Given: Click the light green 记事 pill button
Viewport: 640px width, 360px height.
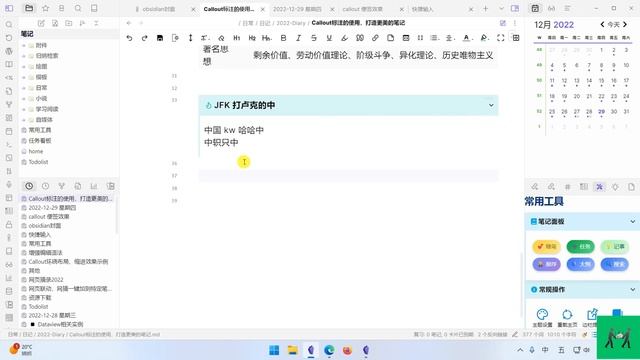Looking at the screenshot, I should 614,247.
